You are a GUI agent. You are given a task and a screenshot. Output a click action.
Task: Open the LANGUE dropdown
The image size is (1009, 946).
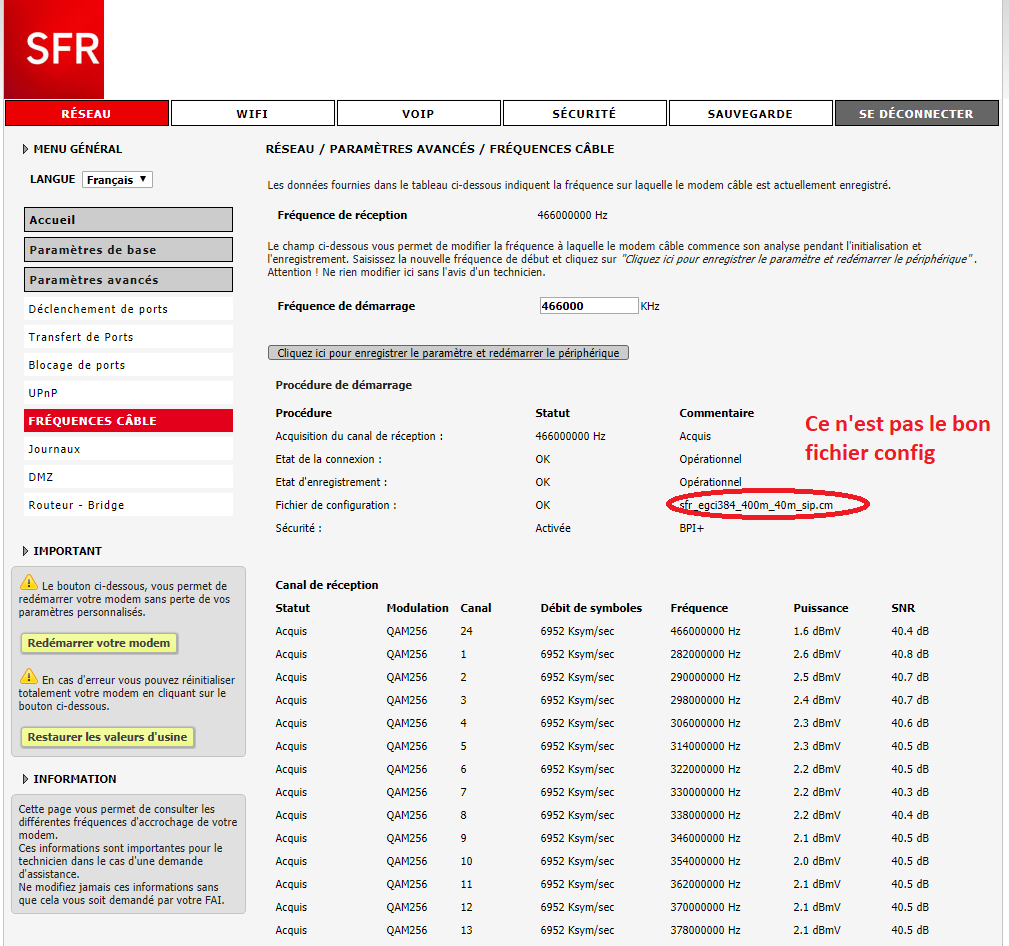(117, 180)
